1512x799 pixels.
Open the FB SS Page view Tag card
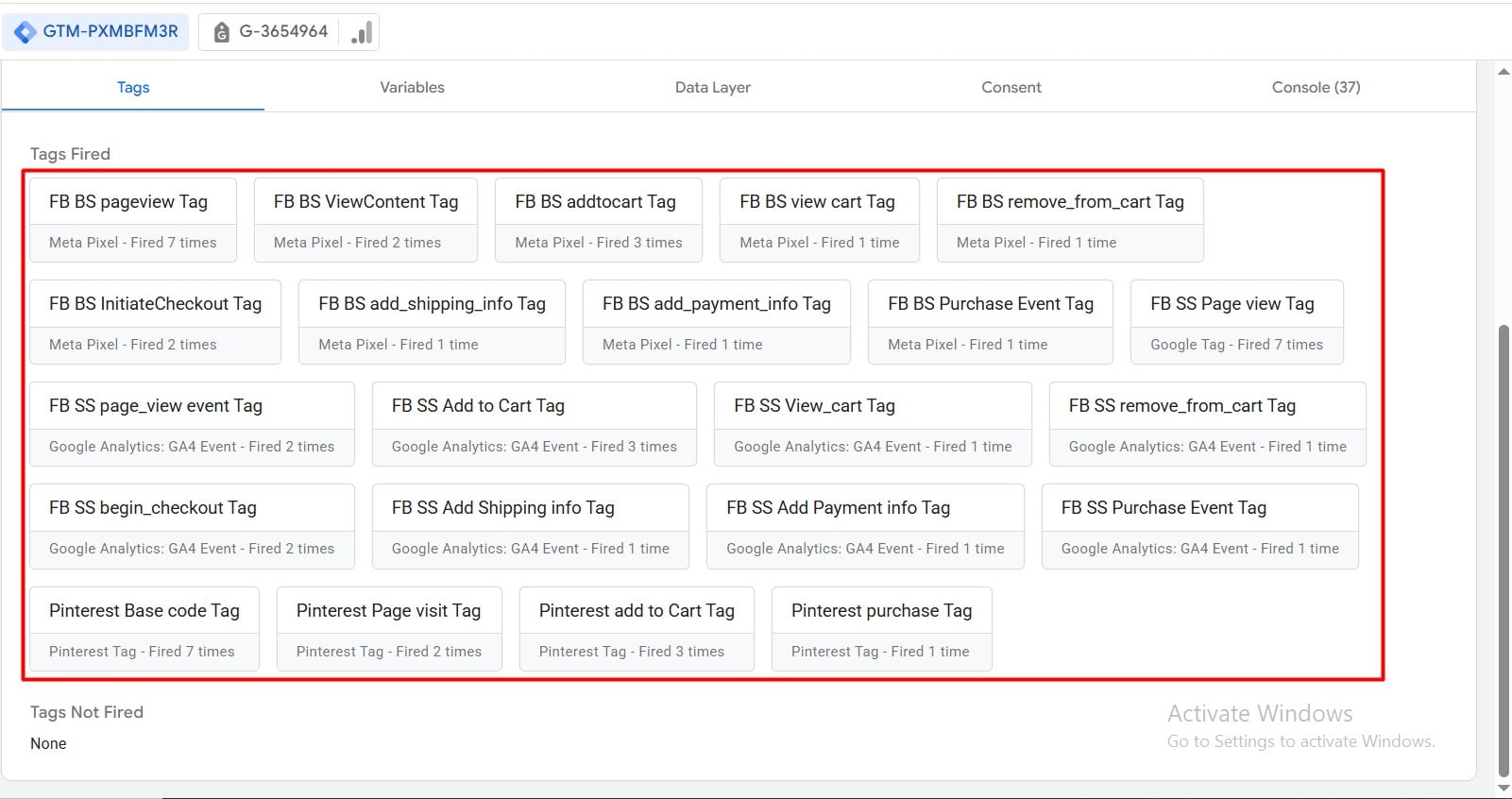point(1237,322)
